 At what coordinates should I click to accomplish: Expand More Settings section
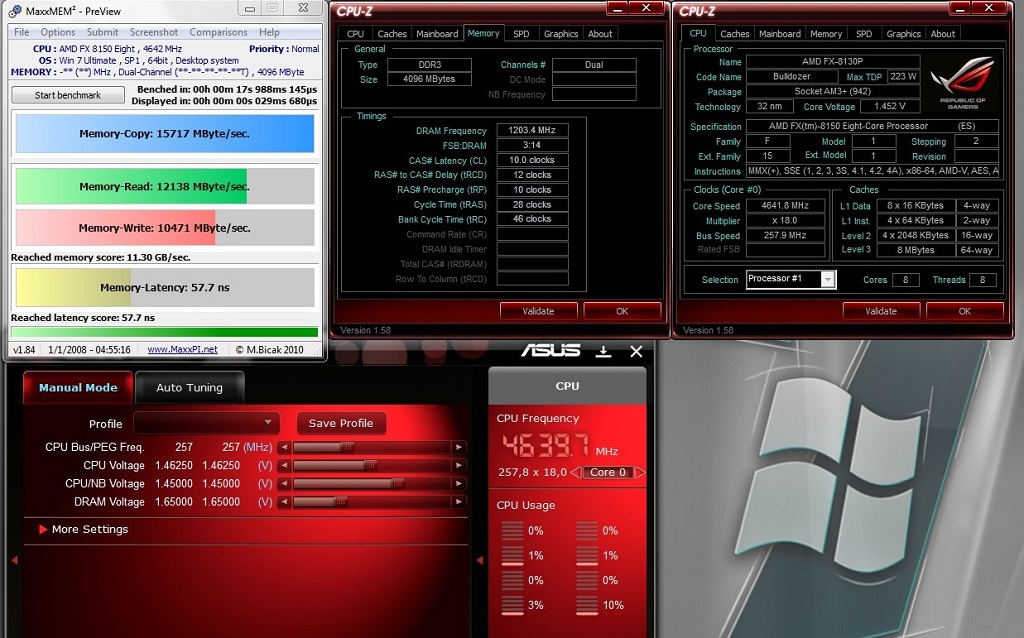[84, 529]
